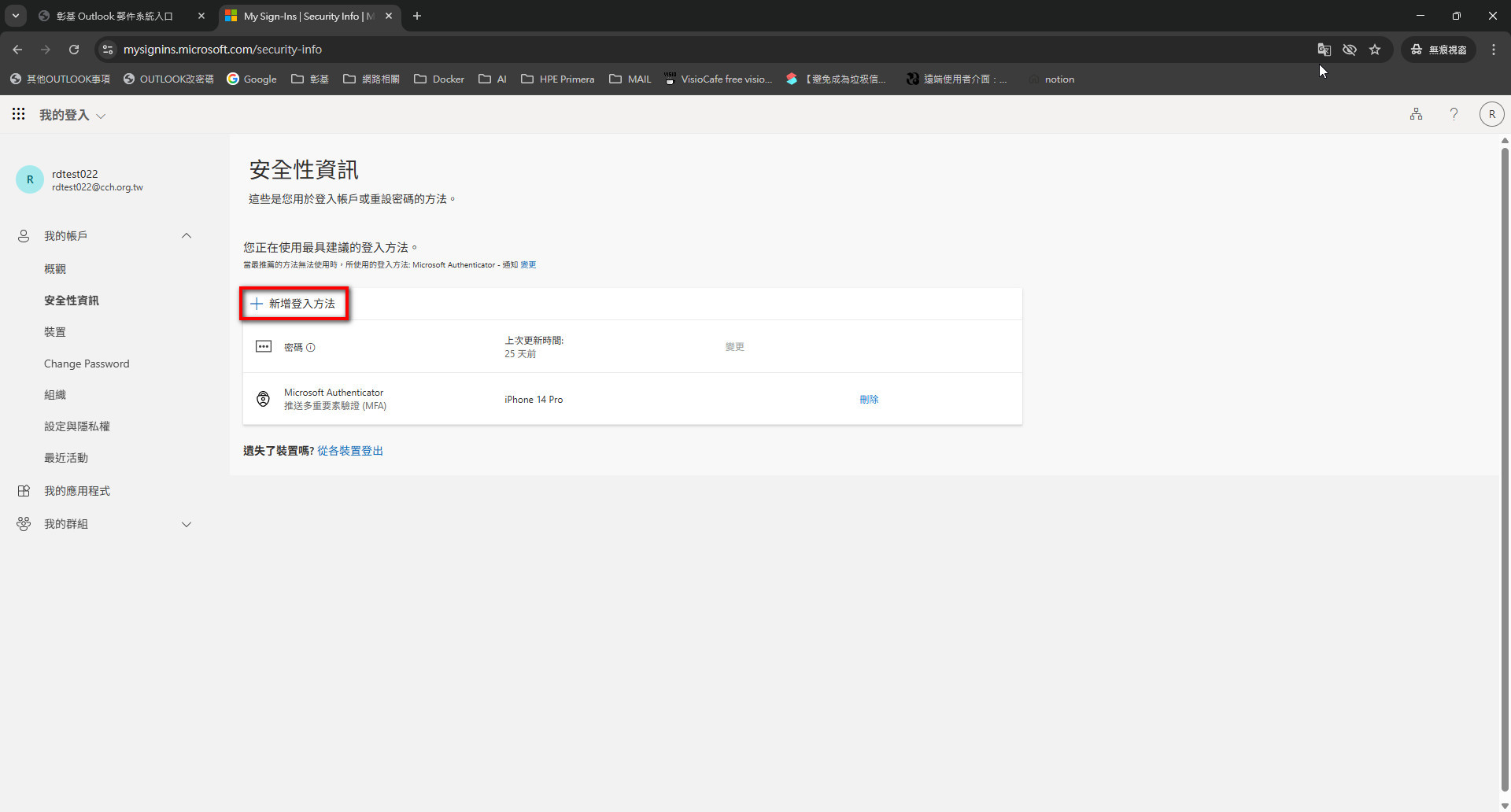
Task: Open the app launcher waffle icon
Action: 18,115
